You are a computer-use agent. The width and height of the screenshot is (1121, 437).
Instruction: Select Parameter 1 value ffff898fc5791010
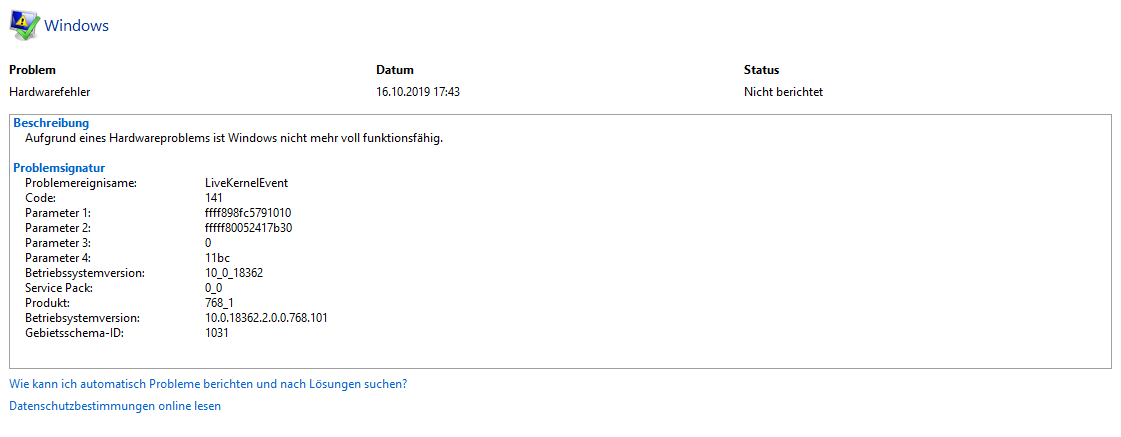(x=248, y=212)
